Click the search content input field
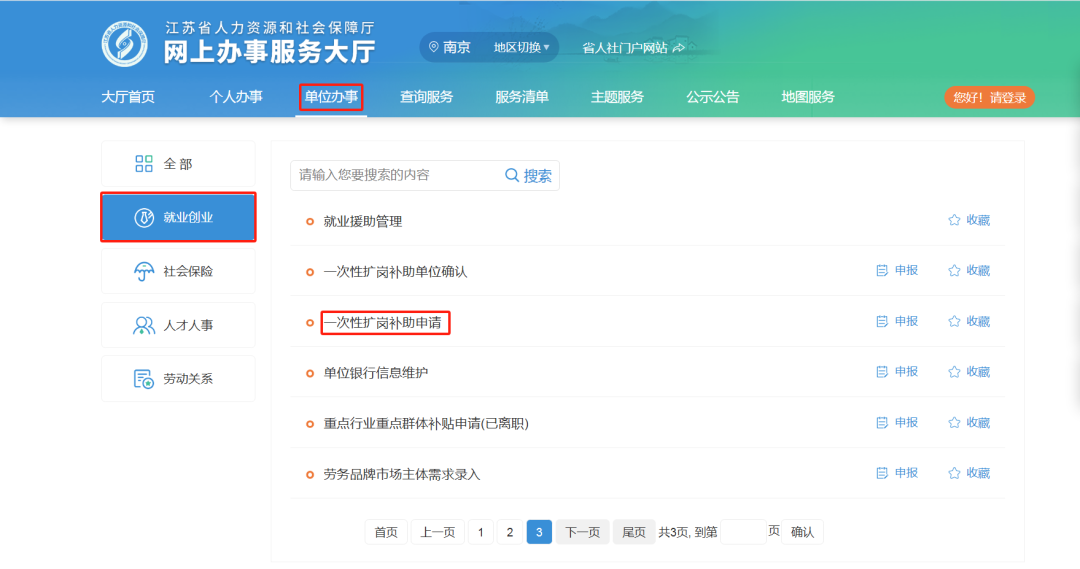Viewport: 1080px width, 569px height. [395, 175]
